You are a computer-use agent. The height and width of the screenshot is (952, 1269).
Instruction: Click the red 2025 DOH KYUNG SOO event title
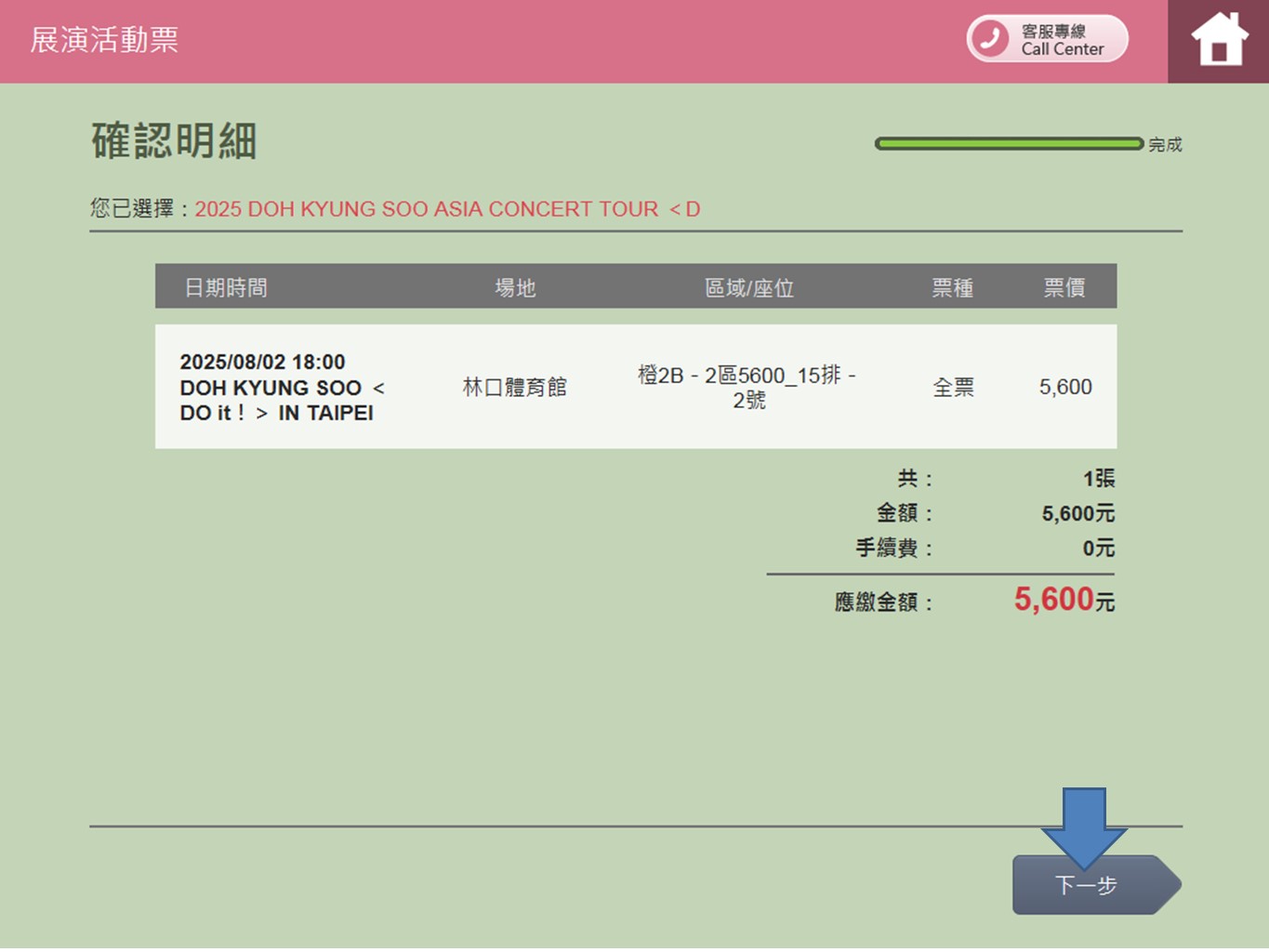coord(447,209)
